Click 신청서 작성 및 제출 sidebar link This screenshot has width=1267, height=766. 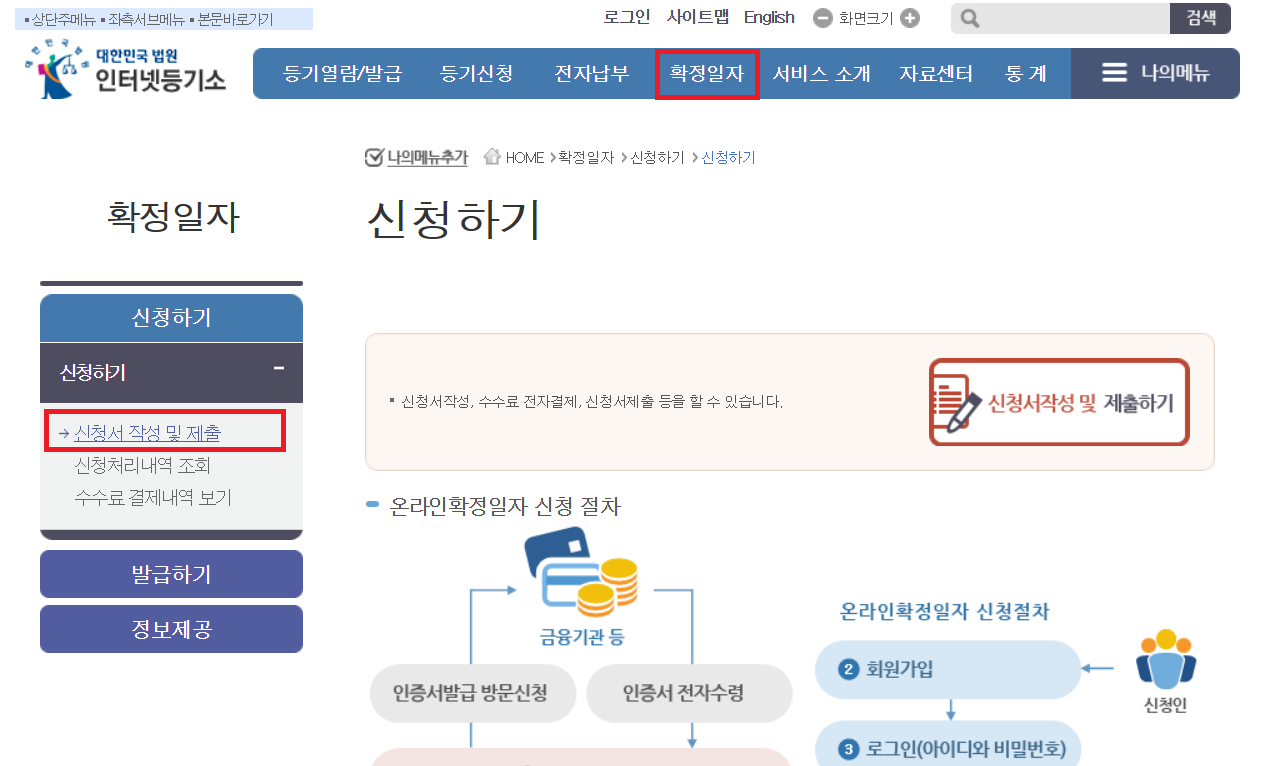pyautogui.click(x=148, y=433)
